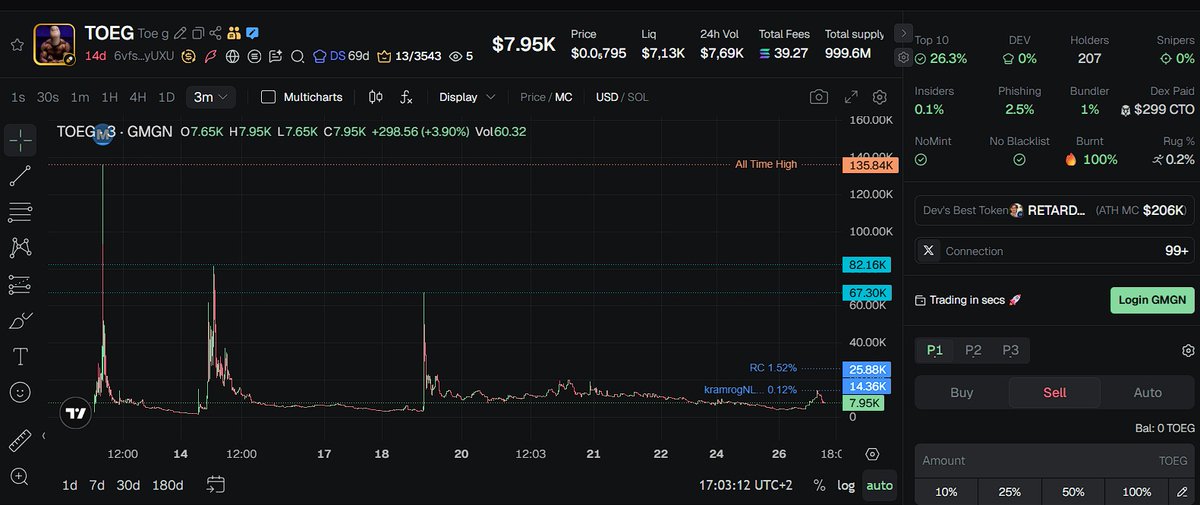Viewport: 1200px width, 505px height.
Task: Click the Login GMGN button
Action: [x=1152, y=300]
